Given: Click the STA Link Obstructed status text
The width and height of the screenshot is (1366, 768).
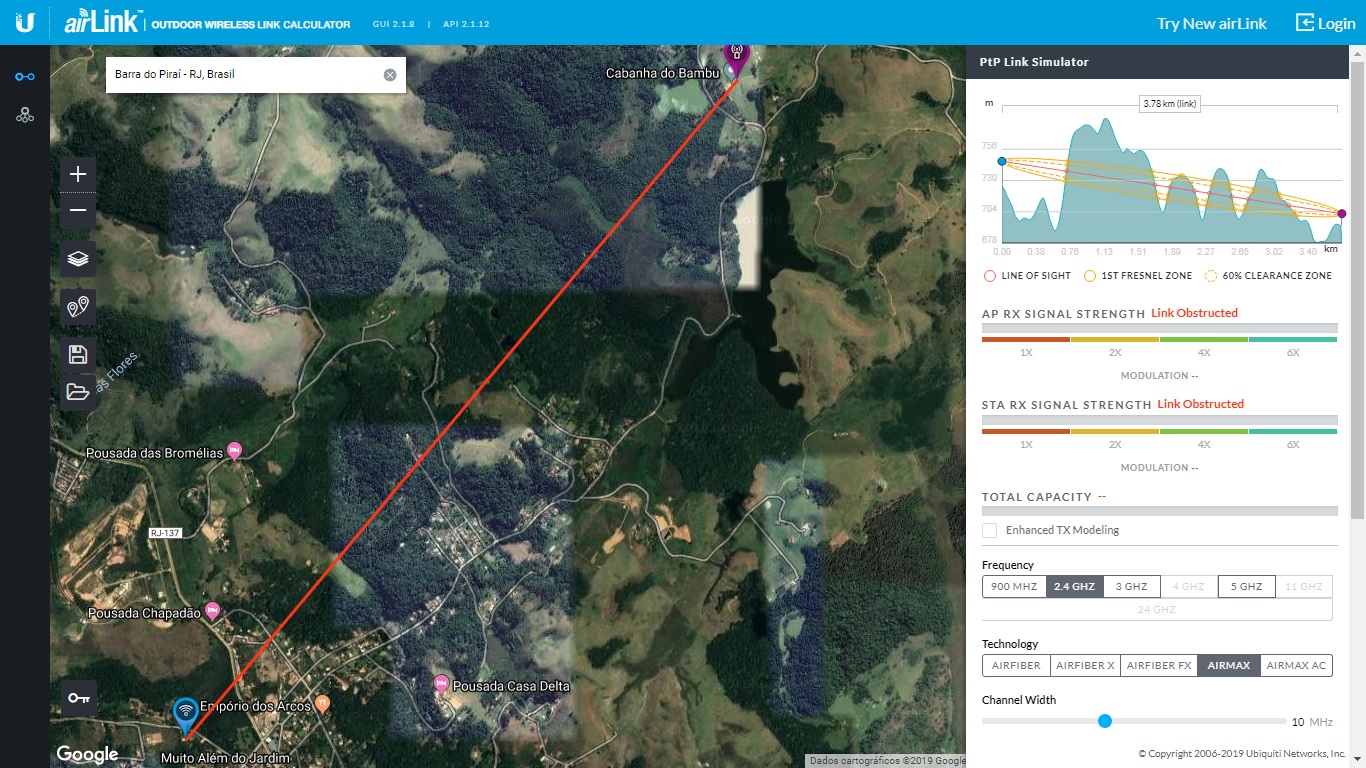Looking at the screenshot, I should 1200,404.
